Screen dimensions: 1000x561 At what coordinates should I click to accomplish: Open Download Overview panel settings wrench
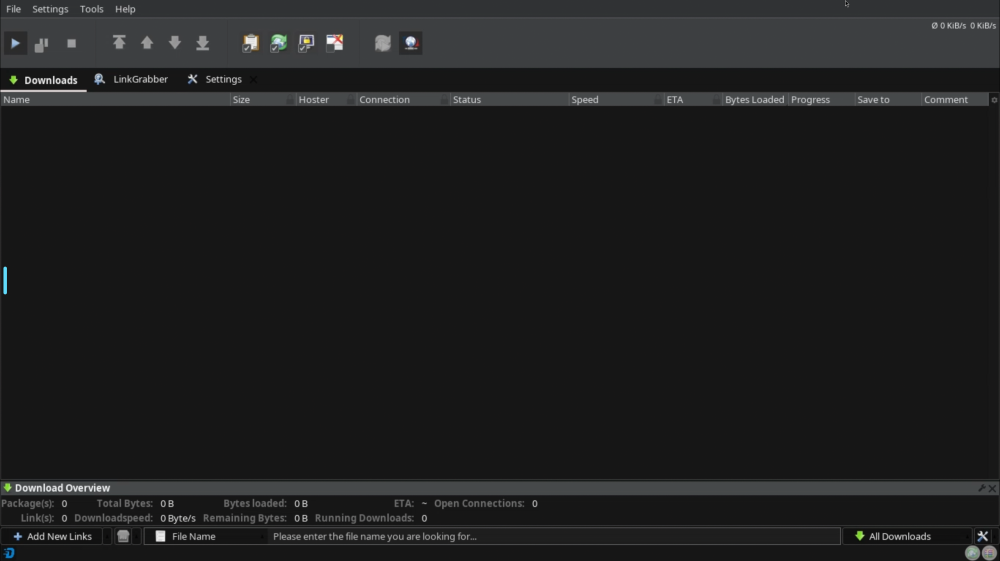(x=982, y=488)
